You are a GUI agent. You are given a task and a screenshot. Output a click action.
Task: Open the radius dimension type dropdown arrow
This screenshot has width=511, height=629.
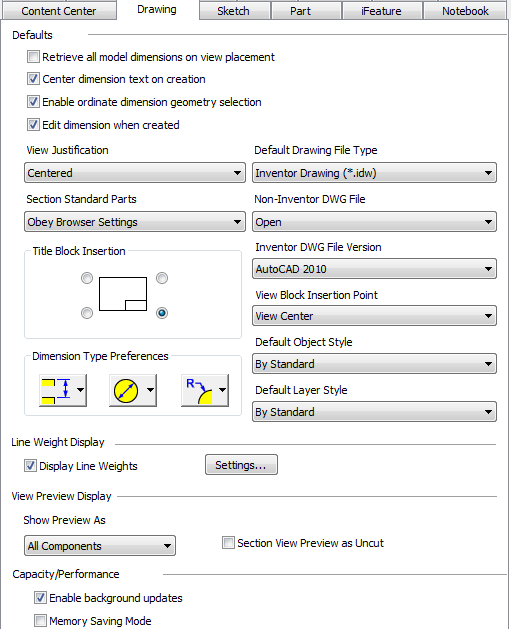[222, 390]
